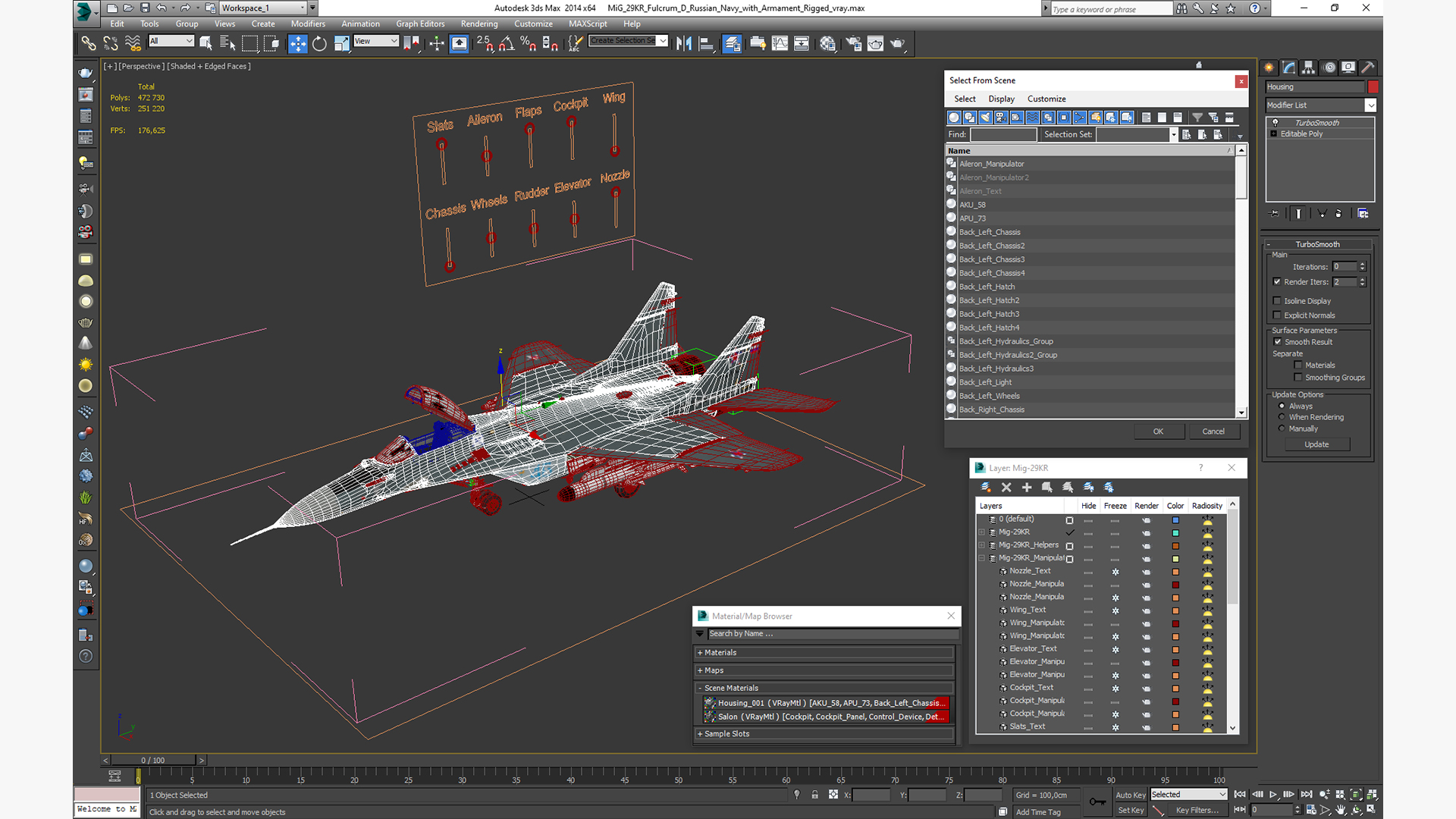Activate the Select and Move tool
Image resolution: width=1456 pixels, height=819 pixels.
coord(298,43)
